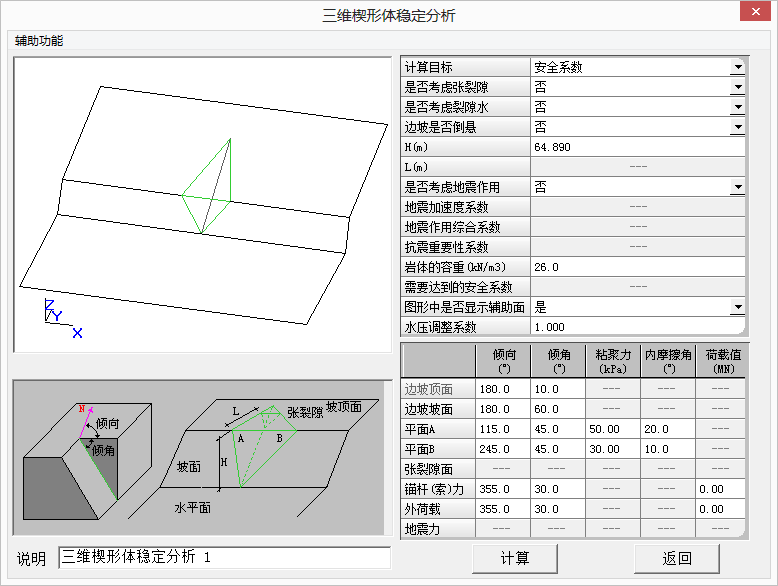The height and width of the screenshot is (586, 778).
Task: Click the 说明 description text field
Action: (x=224, y=557)
